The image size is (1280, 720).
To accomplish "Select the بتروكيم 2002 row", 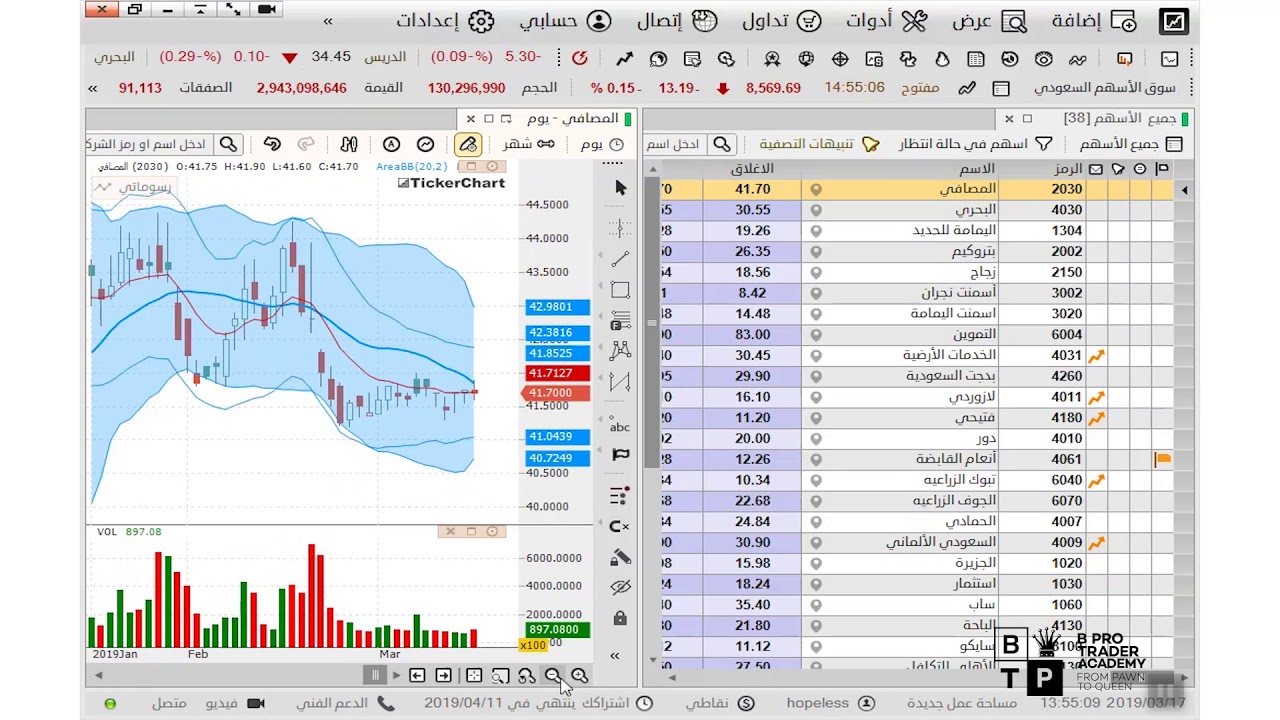I will (x=916, y=251).
